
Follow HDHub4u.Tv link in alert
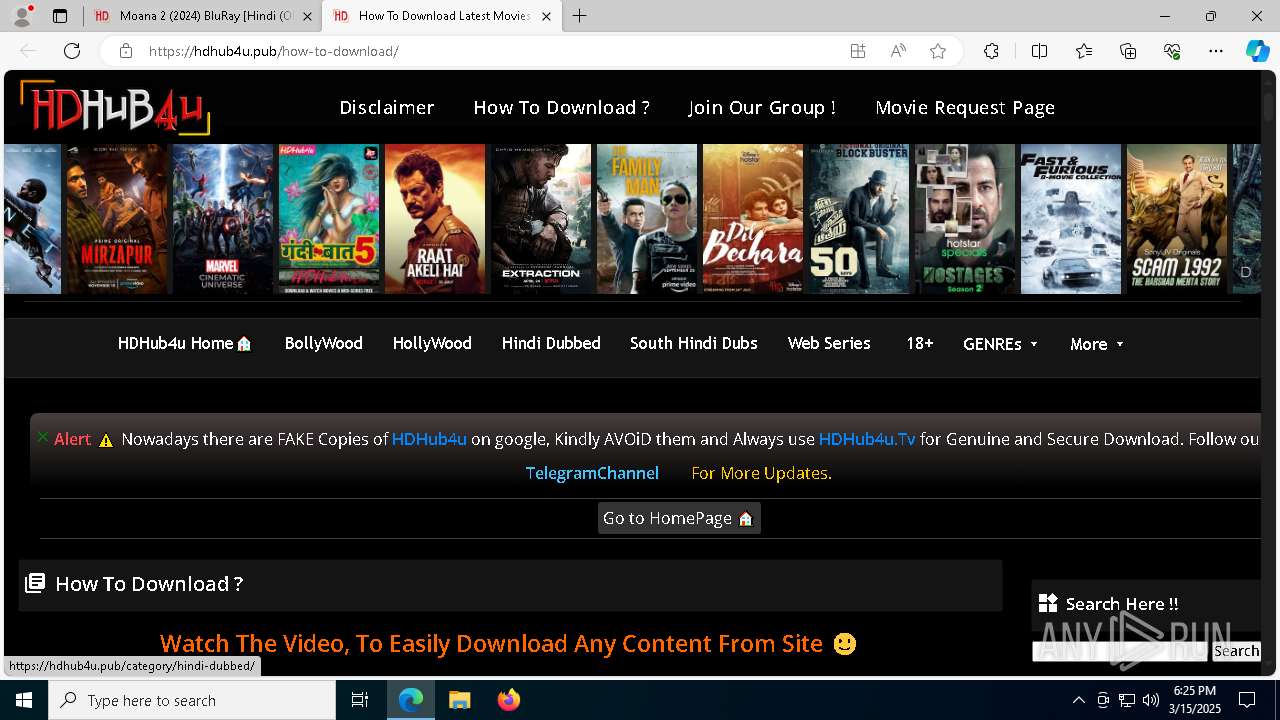(x=867, y=439)
